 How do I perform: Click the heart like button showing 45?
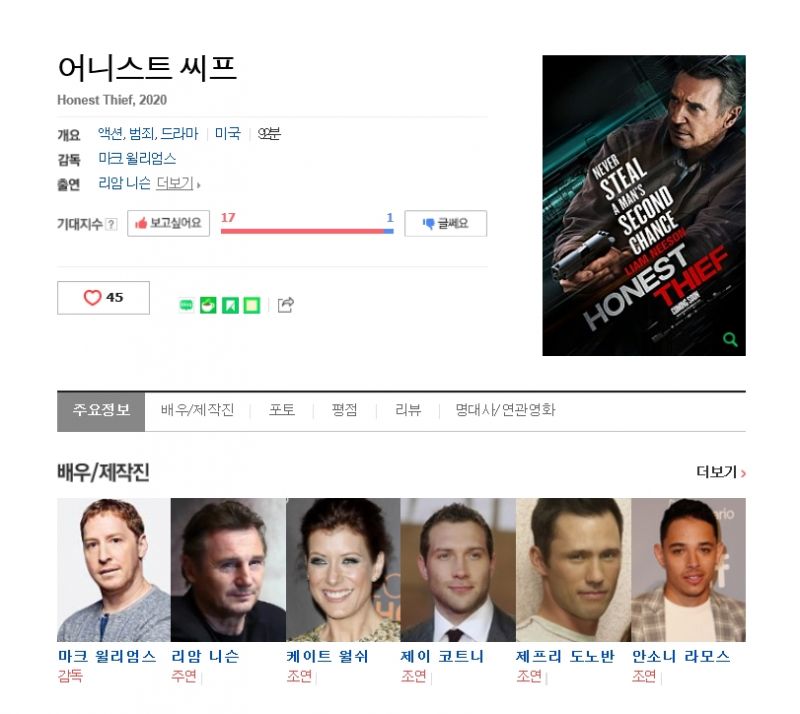coord(103,298)
